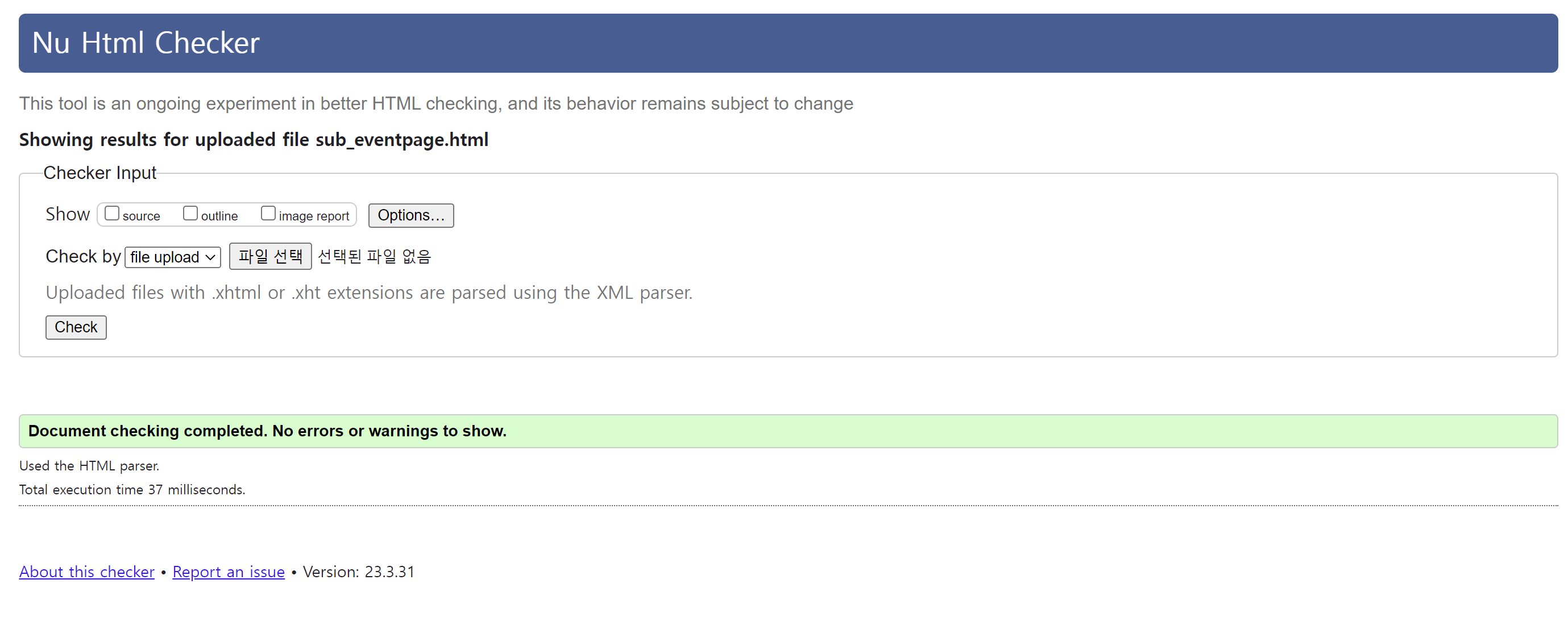The image size is (1568, 617).
Task: Click the Nu Html Checker header title
Action: [x=146, y=43]
